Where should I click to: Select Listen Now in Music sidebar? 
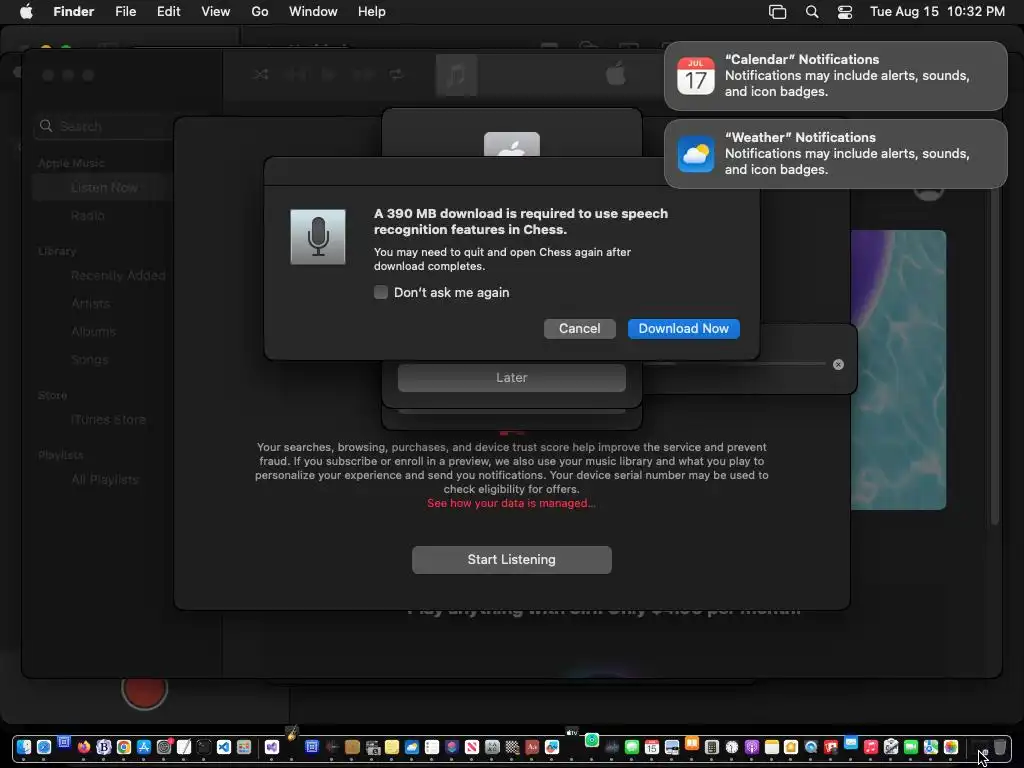tap(104, 188)
